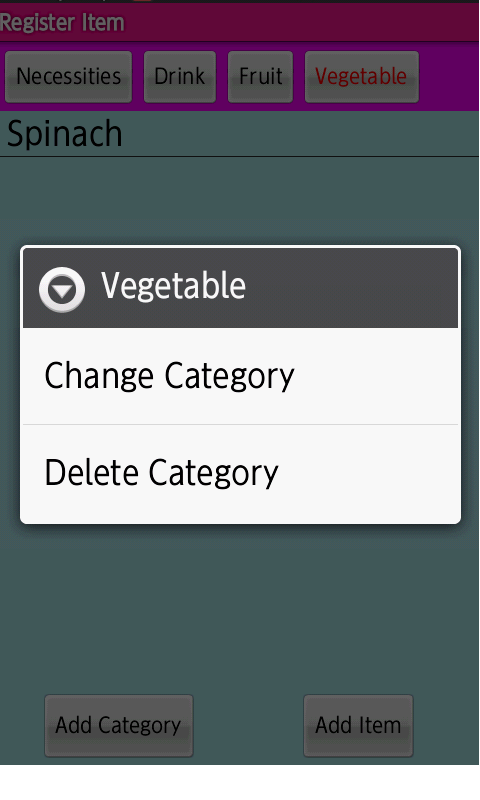Image resolution: width=480 pixels, height=800 pixels.
Task: Open the Drink category tab
Action: [x=180, y=77]
